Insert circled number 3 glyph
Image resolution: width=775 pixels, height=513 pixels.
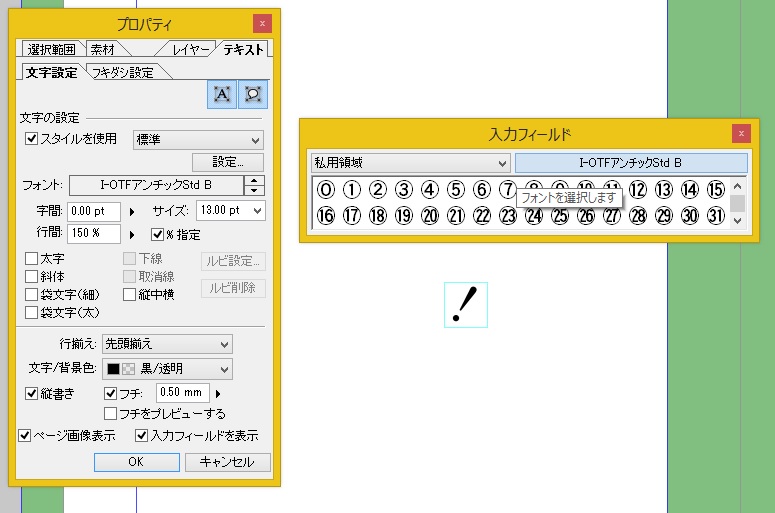(x=404, y=190)
